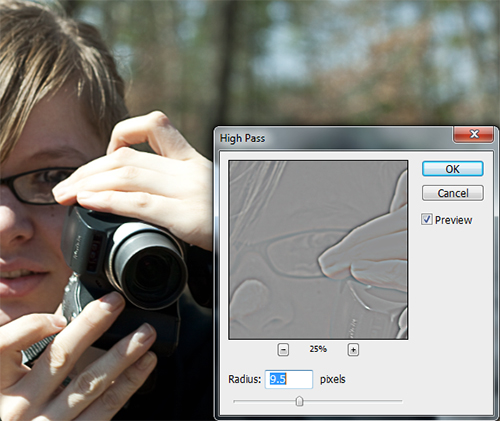Click the 25% zoom level label

[x=318, y=349]
